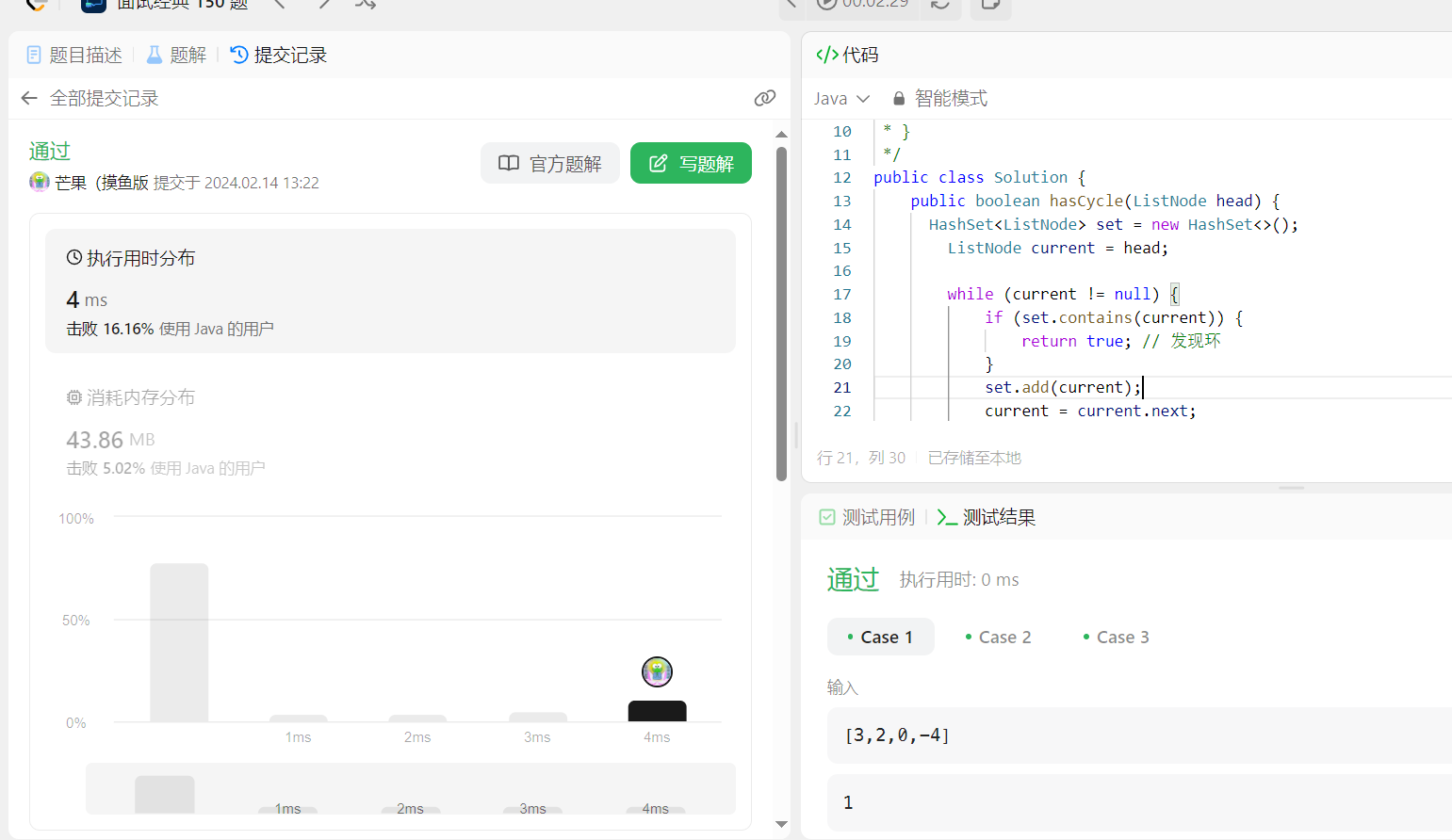Click the 通过 status in submission panel
The height and width of the screenshot is (840, 1452).
pyautogui.click(x=50, y=151)
